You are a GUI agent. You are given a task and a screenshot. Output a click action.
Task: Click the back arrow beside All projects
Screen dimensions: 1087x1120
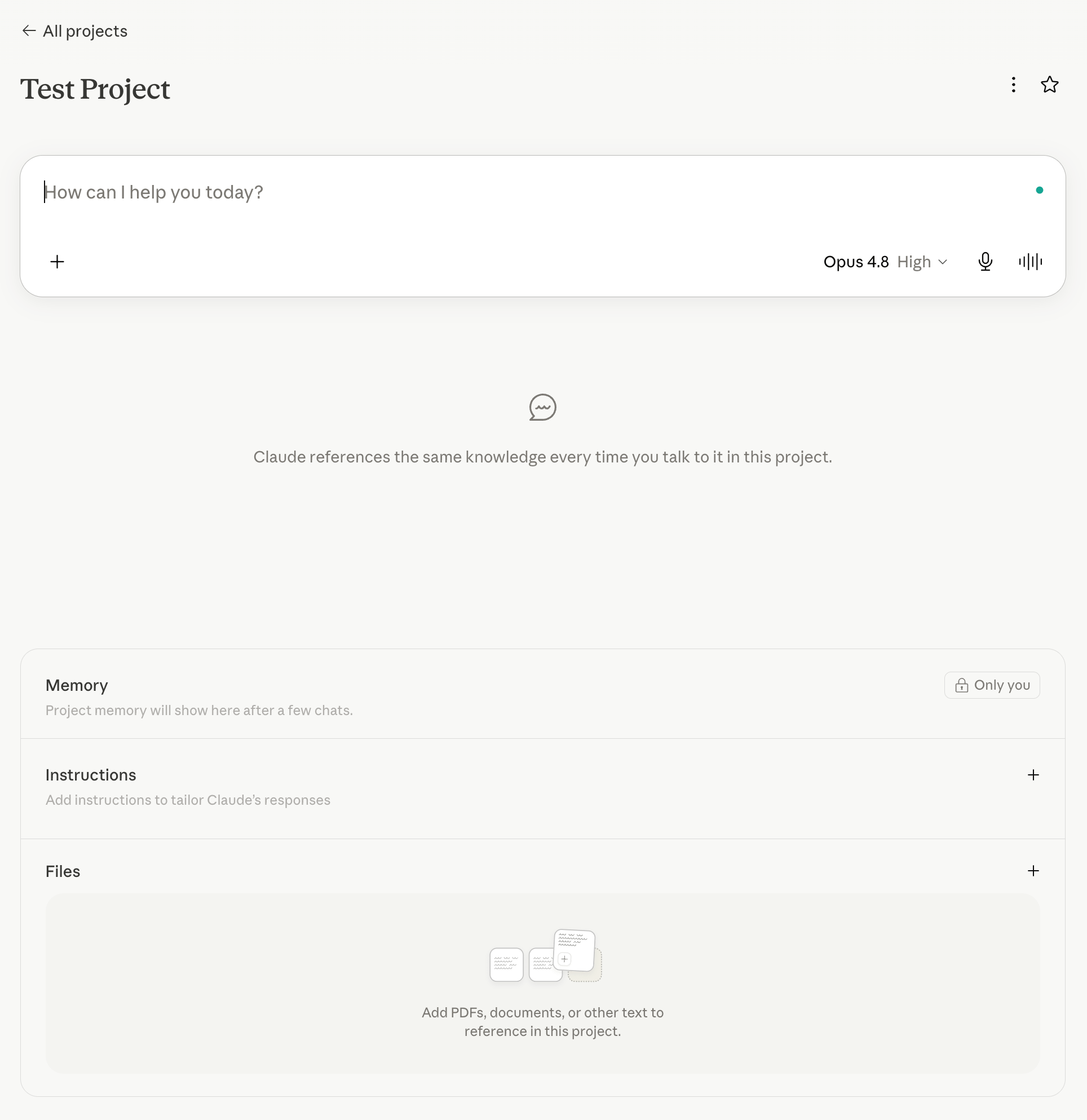point(29,31)
